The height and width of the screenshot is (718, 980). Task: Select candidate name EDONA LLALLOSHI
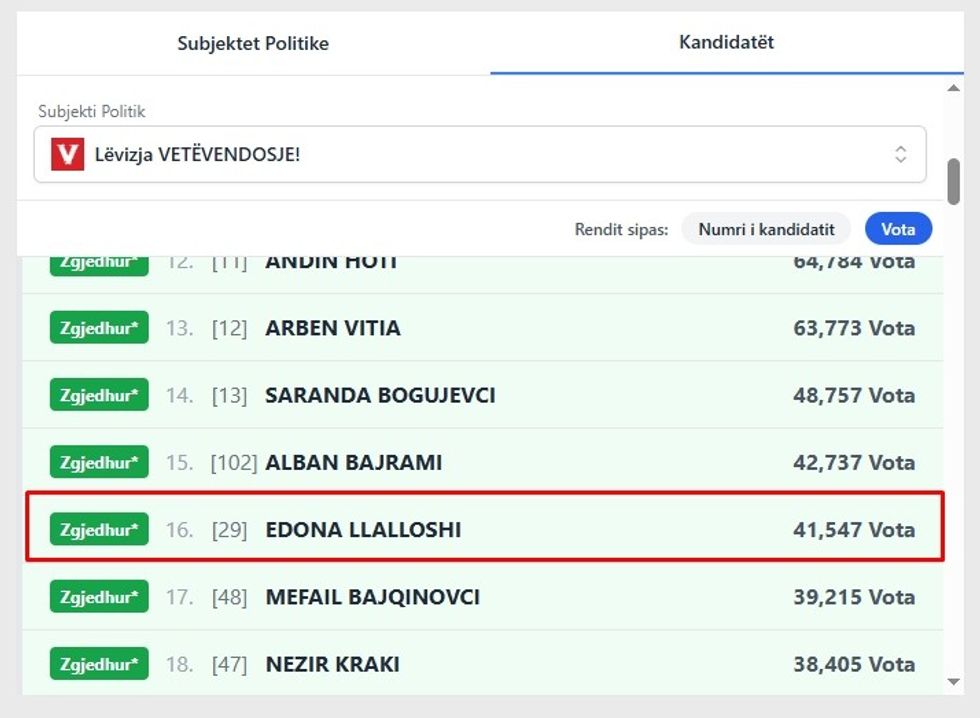[363, 530]
